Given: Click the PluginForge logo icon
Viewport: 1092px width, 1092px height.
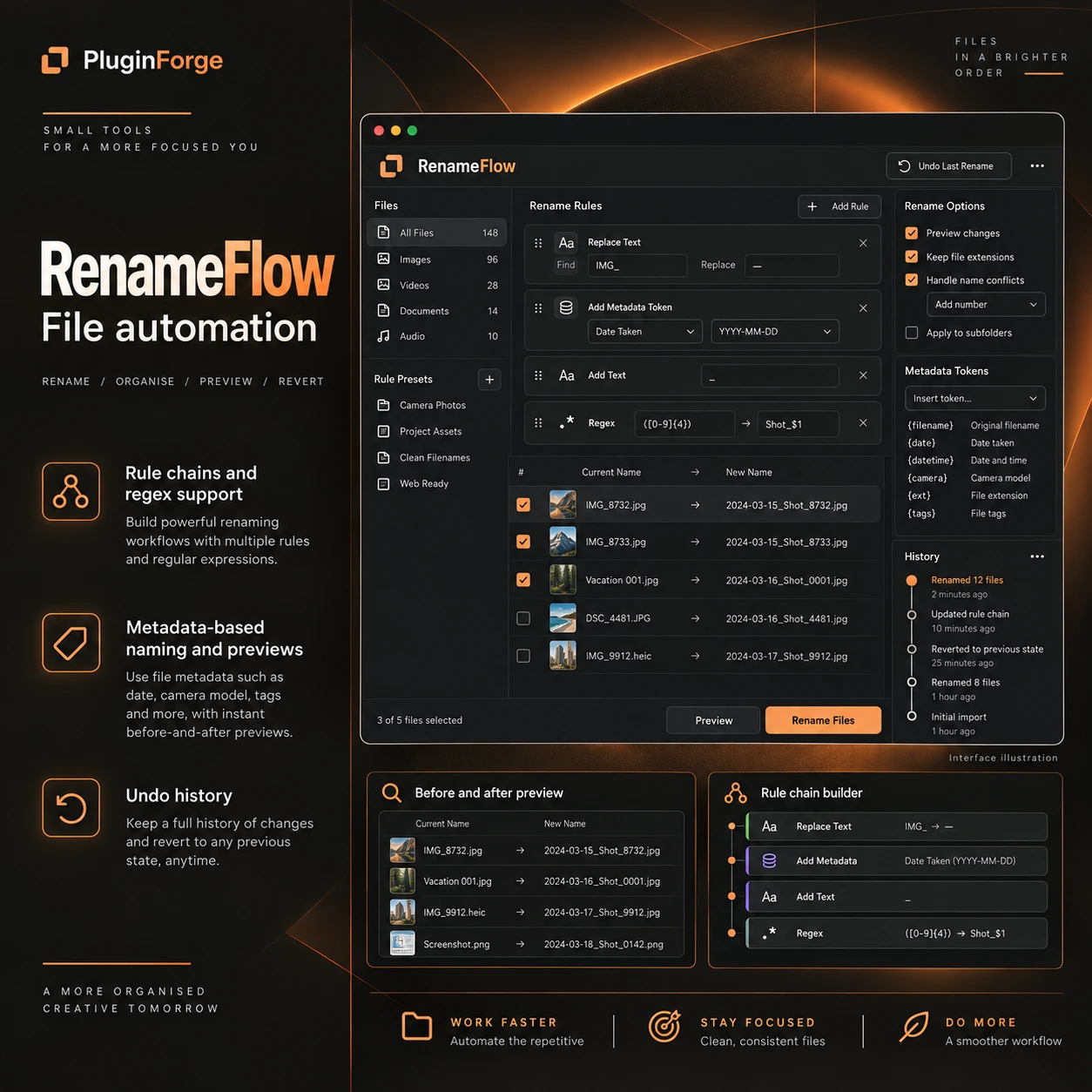Looking at the screenshot, I should [55, 60].
